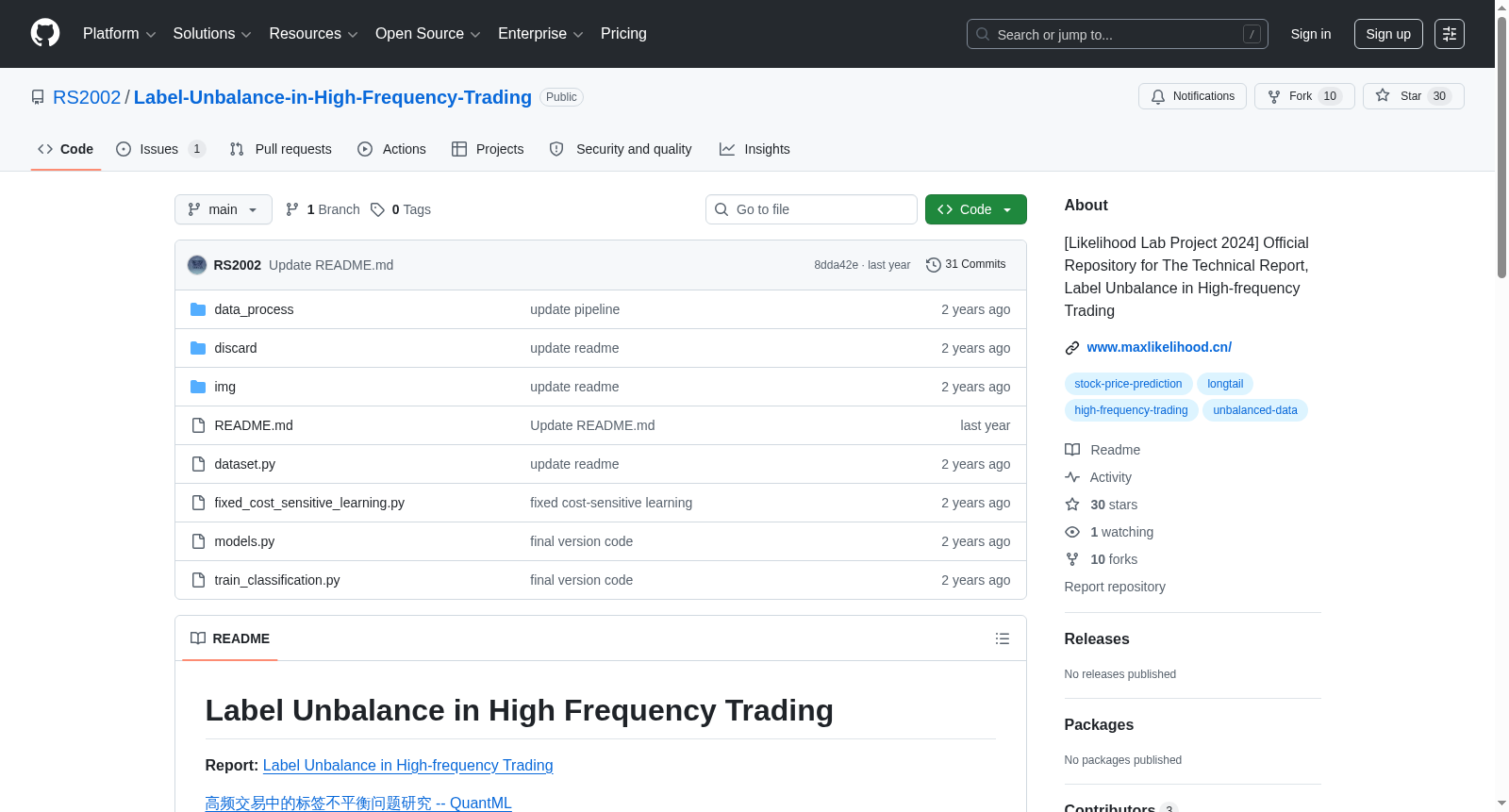Switch to the Issues tab

click(x=160, y=149)
